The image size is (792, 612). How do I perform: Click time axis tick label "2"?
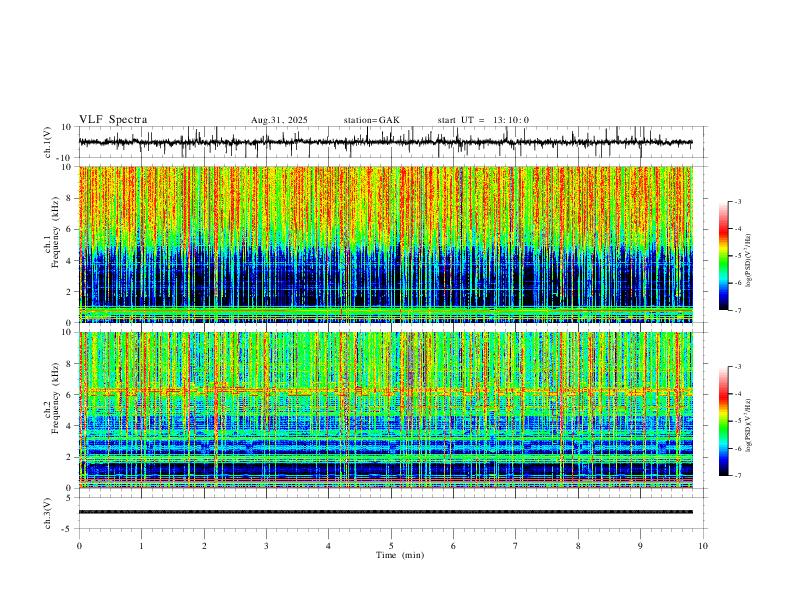[x=204, y=546]
